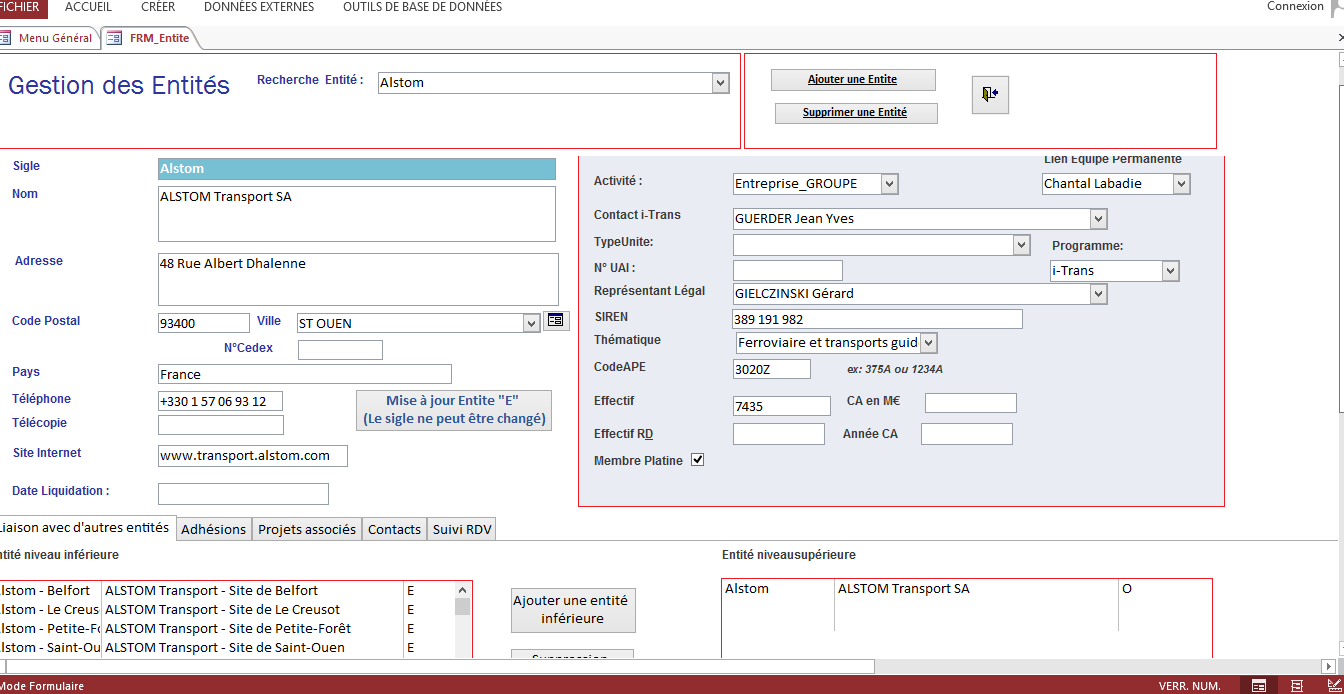Show the Suivi RDV tab

pyautogui.click(x=462, y=530)
